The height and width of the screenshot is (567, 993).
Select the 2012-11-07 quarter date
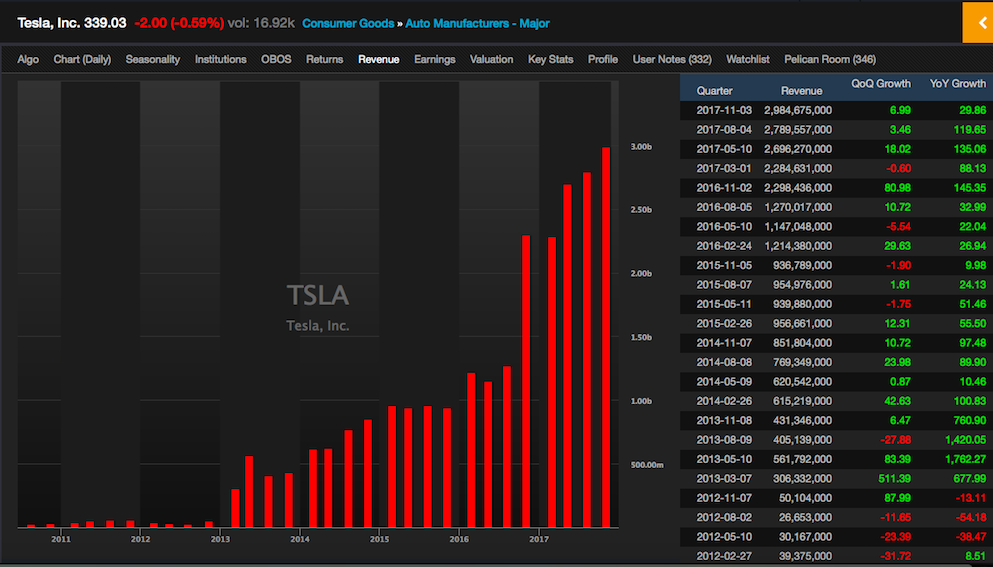click(724, 498)
